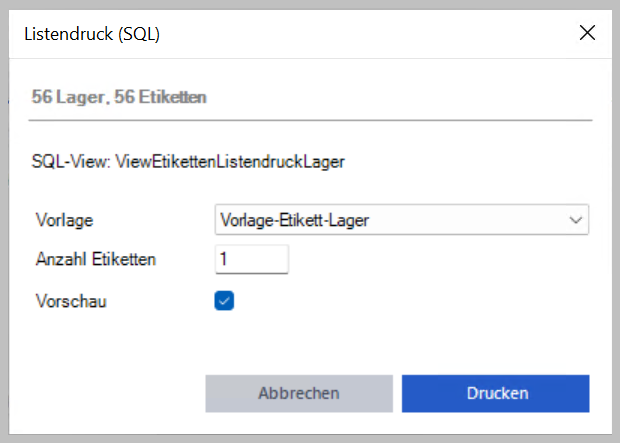Click the horizontal line under the heading
620x443 pixels.
(310, 120)
